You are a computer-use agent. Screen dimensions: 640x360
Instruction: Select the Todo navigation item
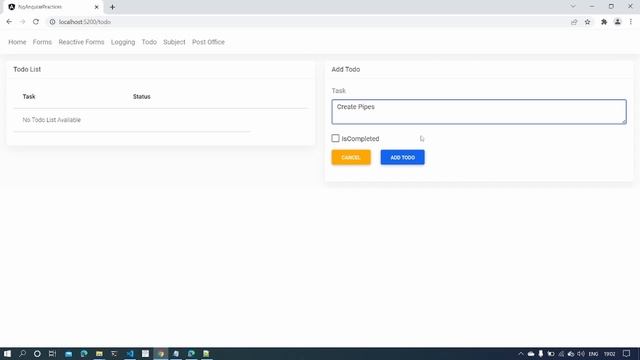click(149, 42)
